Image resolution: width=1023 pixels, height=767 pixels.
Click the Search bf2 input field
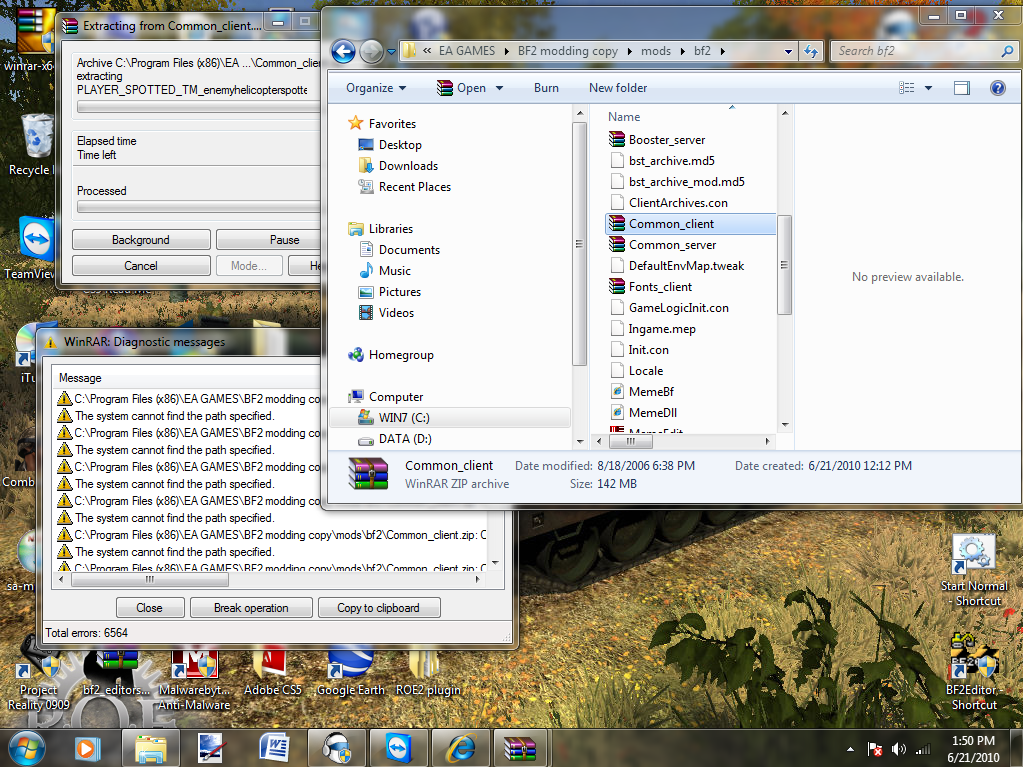pos(915,51)
